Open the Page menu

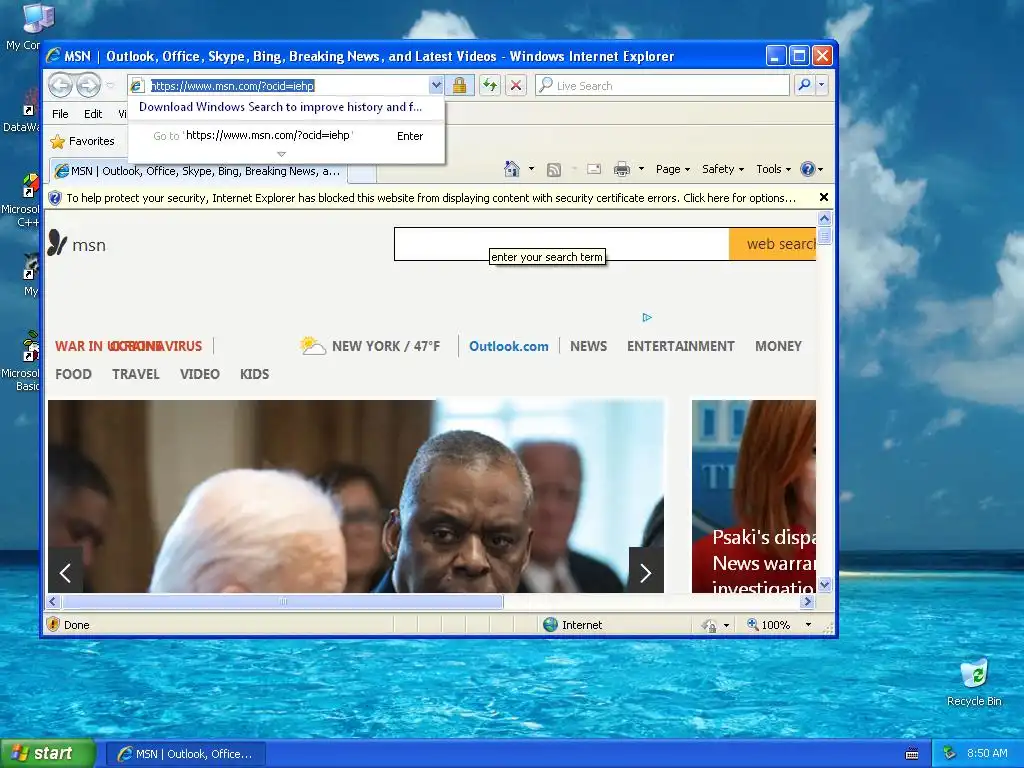click(x=673, y=169)
